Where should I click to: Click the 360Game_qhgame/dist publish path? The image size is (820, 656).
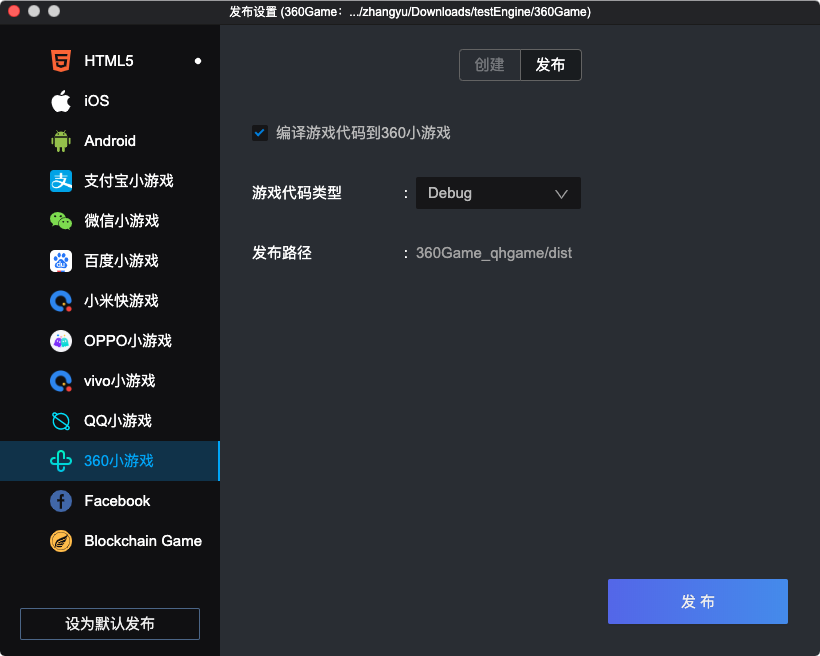(x=494, y=253)
